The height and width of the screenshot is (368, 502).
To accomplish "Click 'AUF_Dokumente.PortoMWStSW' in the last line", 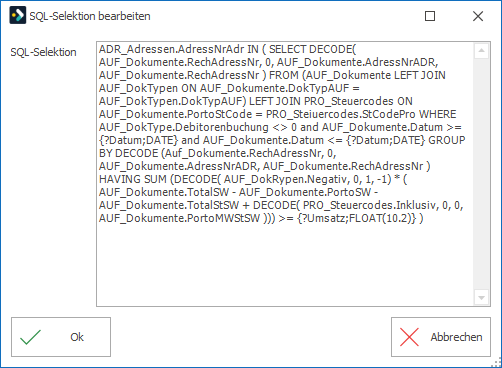I will (179, 218).
